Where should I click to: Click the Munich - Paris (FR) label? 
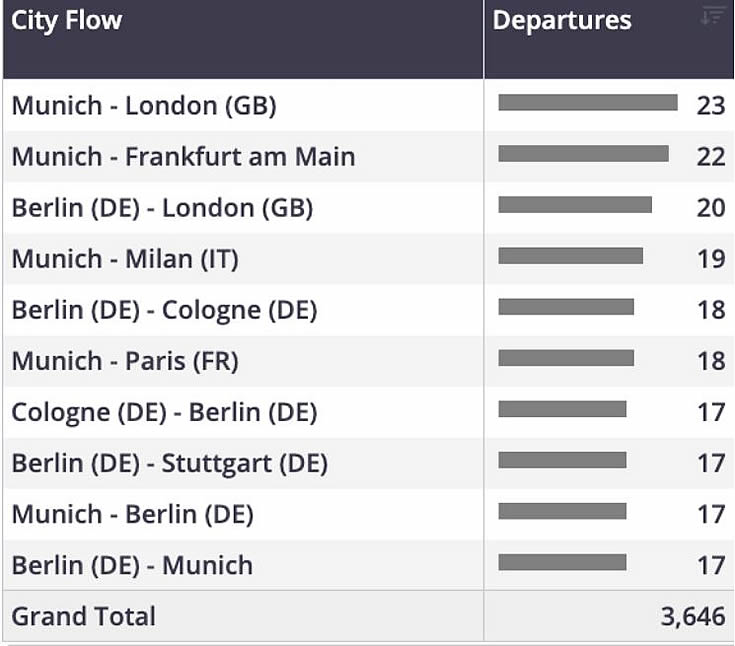125,361
